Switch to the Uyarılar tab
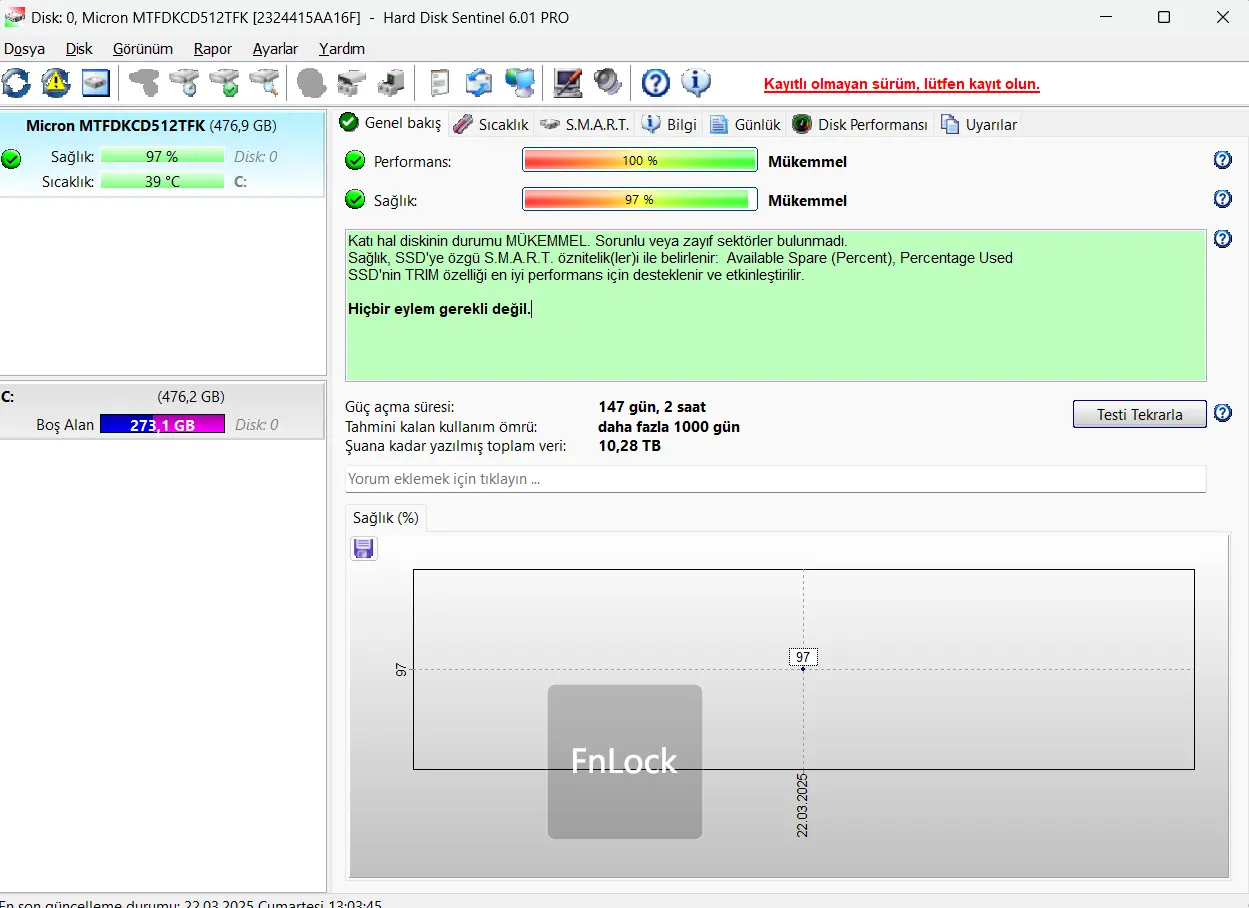 point(980,124)
